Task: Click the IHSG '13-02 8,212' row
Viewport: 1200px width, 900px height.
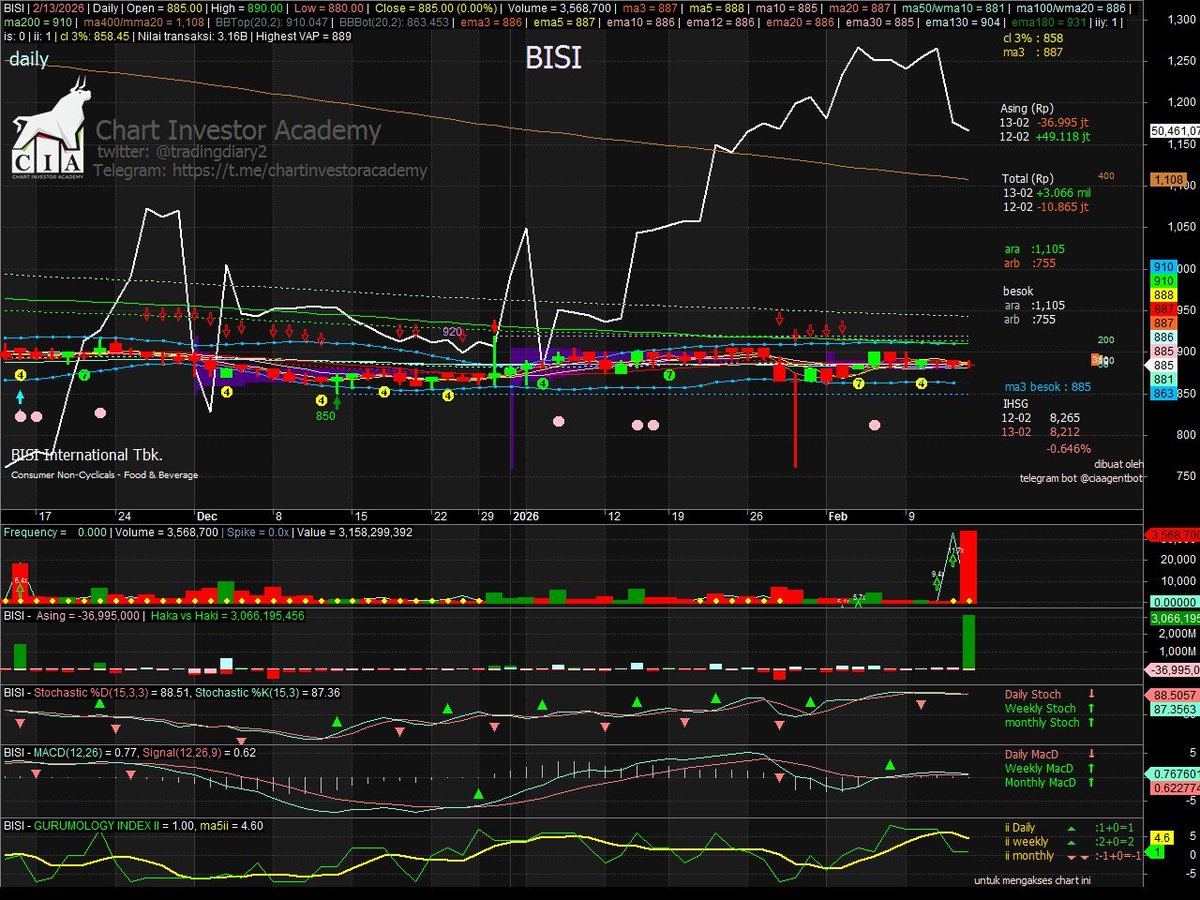Action: point(1043,432)
